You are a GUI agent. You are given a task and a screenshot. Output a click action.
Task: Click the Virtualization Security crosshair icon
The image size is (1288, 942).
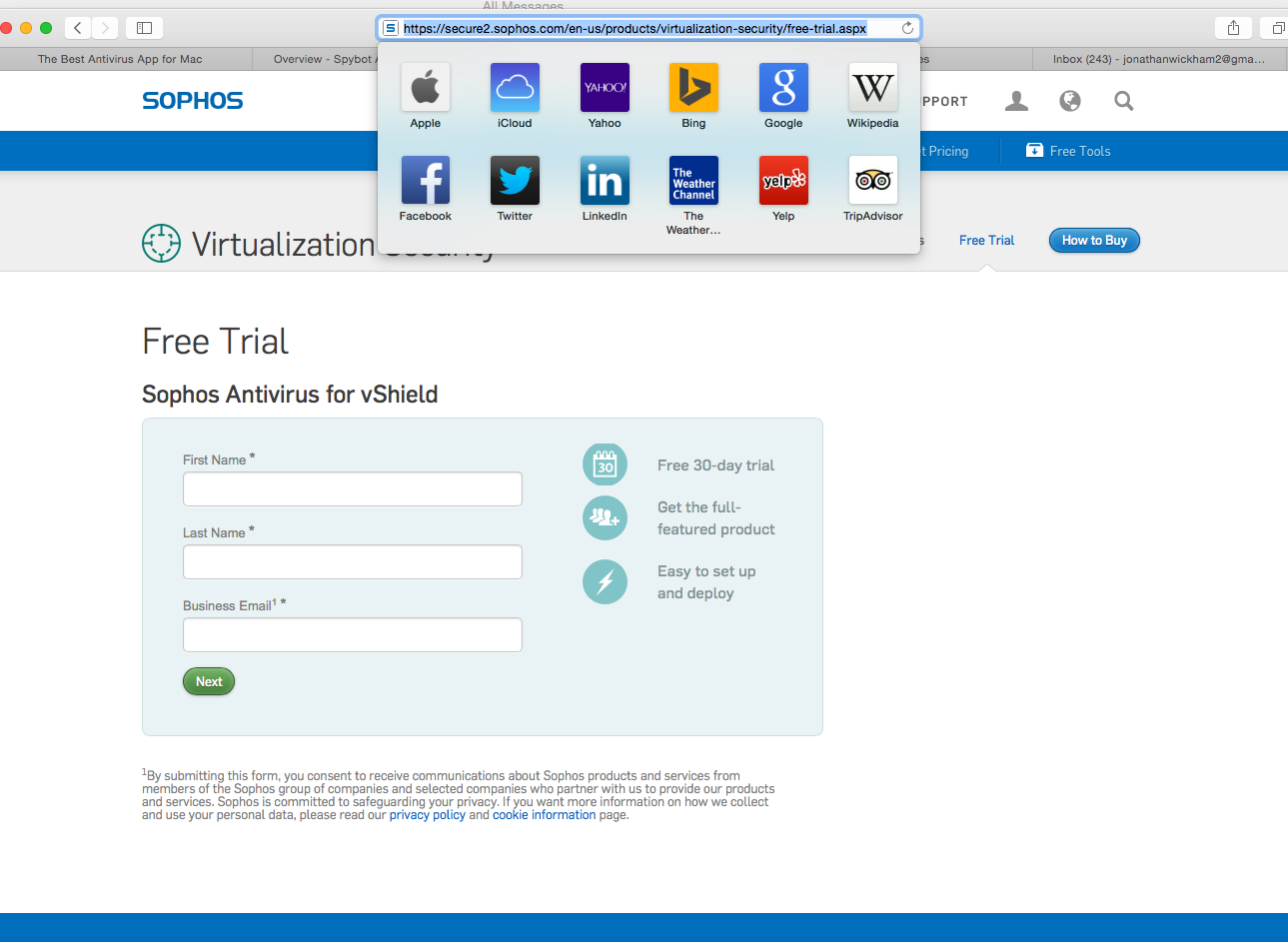[x=161, y=244]
